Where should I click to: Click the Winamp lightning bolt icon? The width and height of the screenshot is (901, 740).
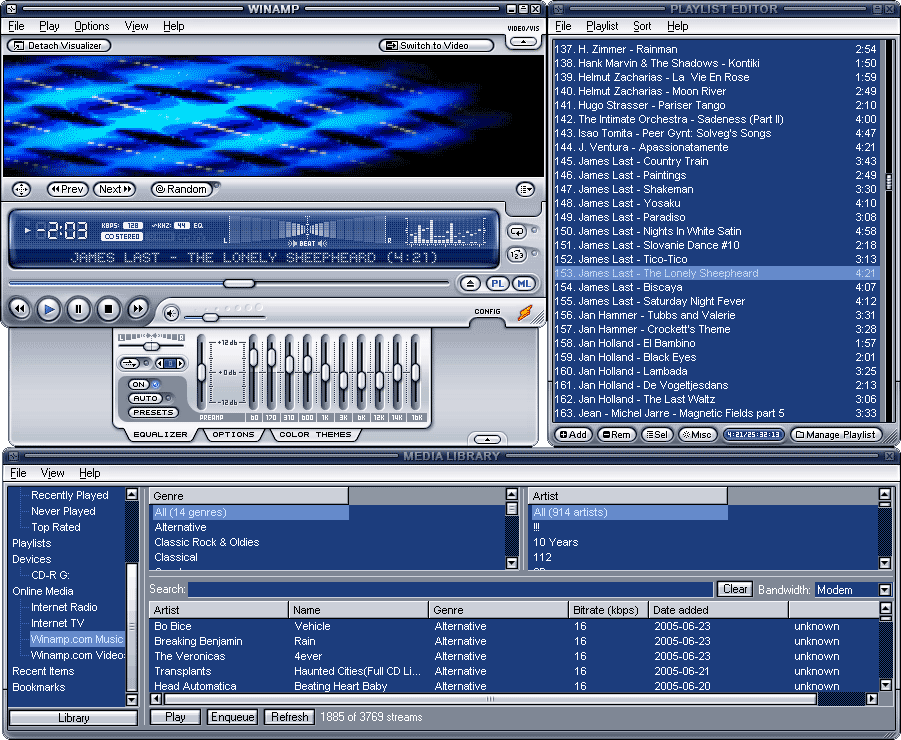coord(524,313)
